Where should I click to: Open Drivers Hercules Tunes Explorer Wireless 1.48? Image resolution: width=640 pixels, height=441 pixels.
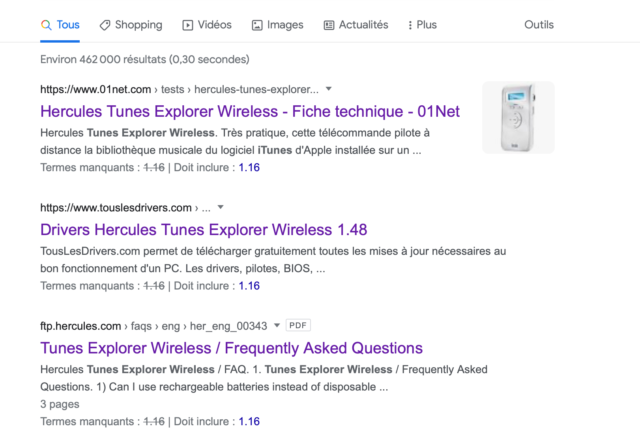click(x=204, y=230)
